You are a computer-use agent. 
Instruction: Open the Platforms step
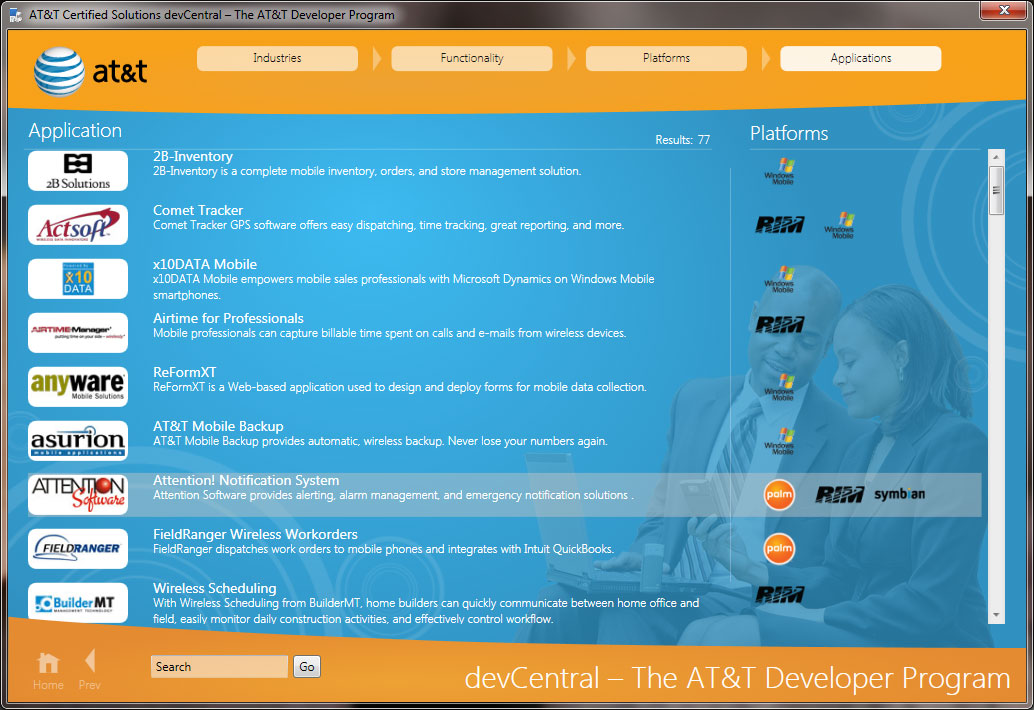pos(666,58)
